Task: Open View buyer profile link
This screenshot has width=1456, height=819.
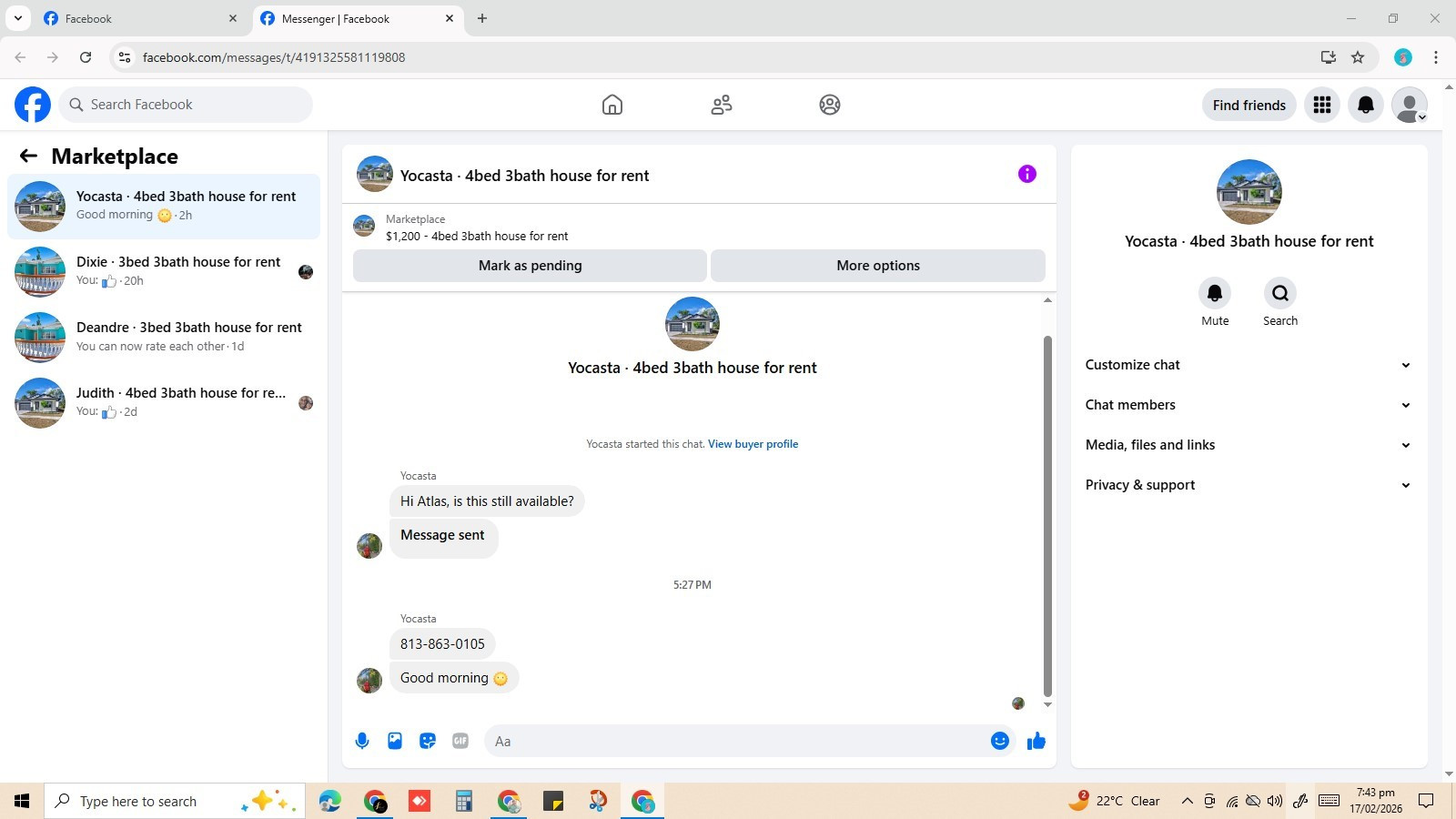Action: pos(753,444)
